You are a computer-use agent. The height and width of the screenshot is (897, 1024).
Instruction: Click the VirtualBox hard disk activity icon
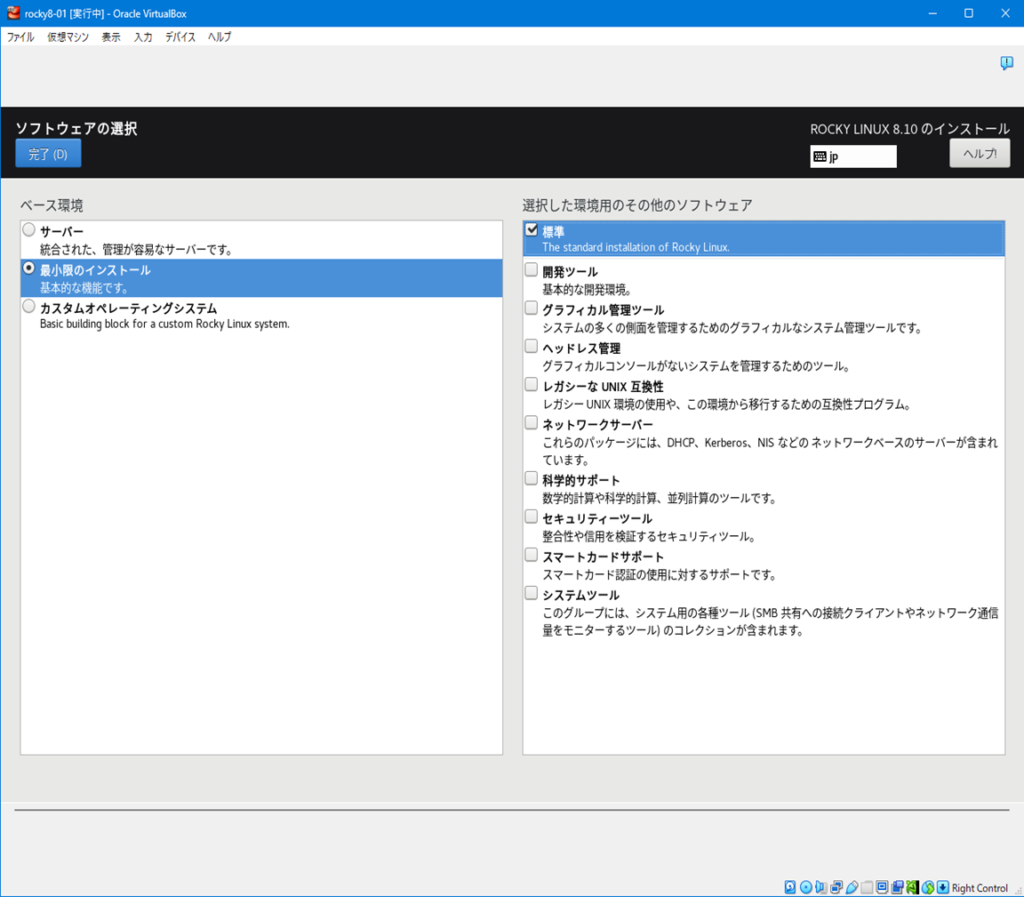click(x=790, y=887)
